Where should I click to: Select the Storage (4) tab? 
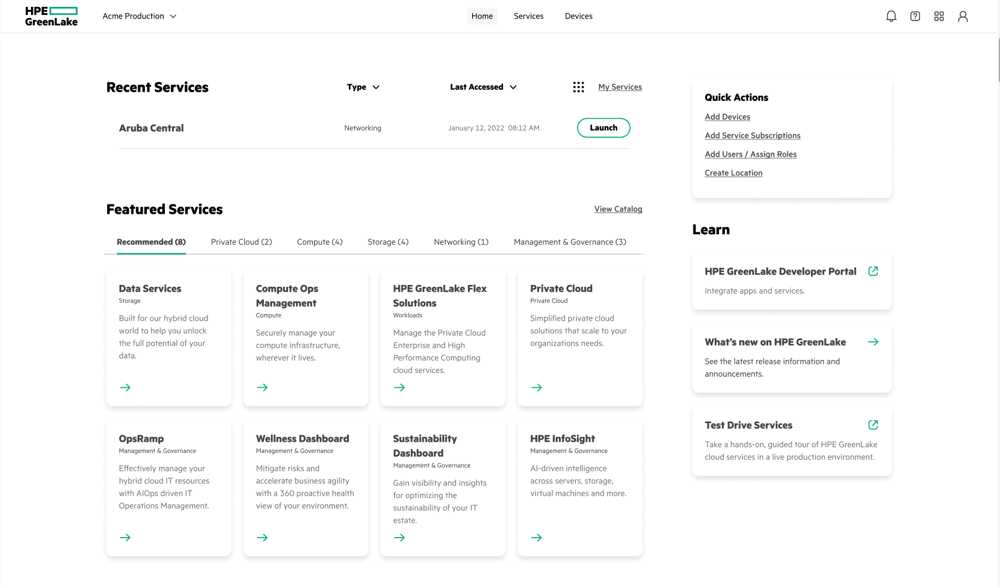[x=388, y=242]
